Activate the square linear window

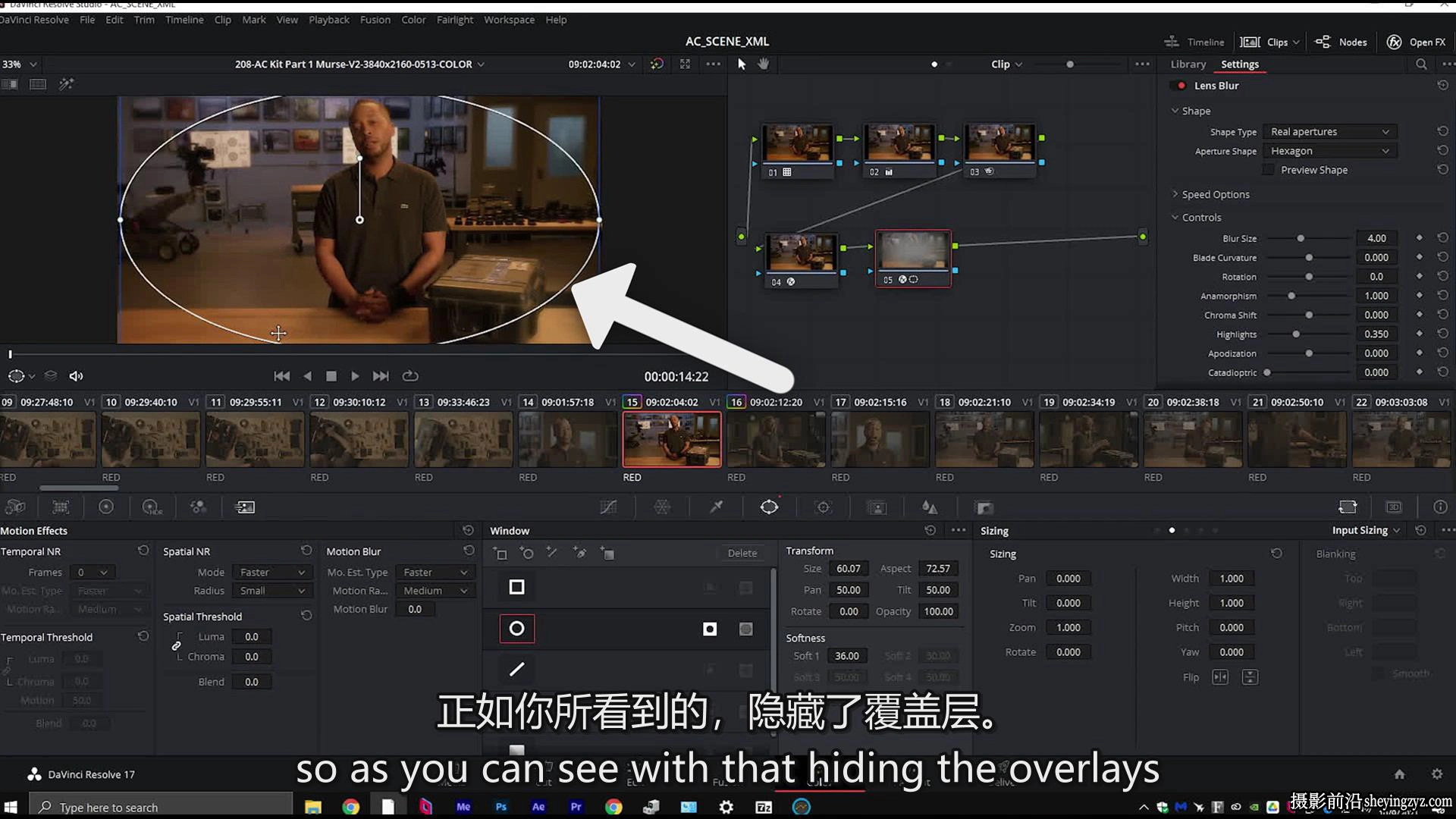[x=516, y=587]
